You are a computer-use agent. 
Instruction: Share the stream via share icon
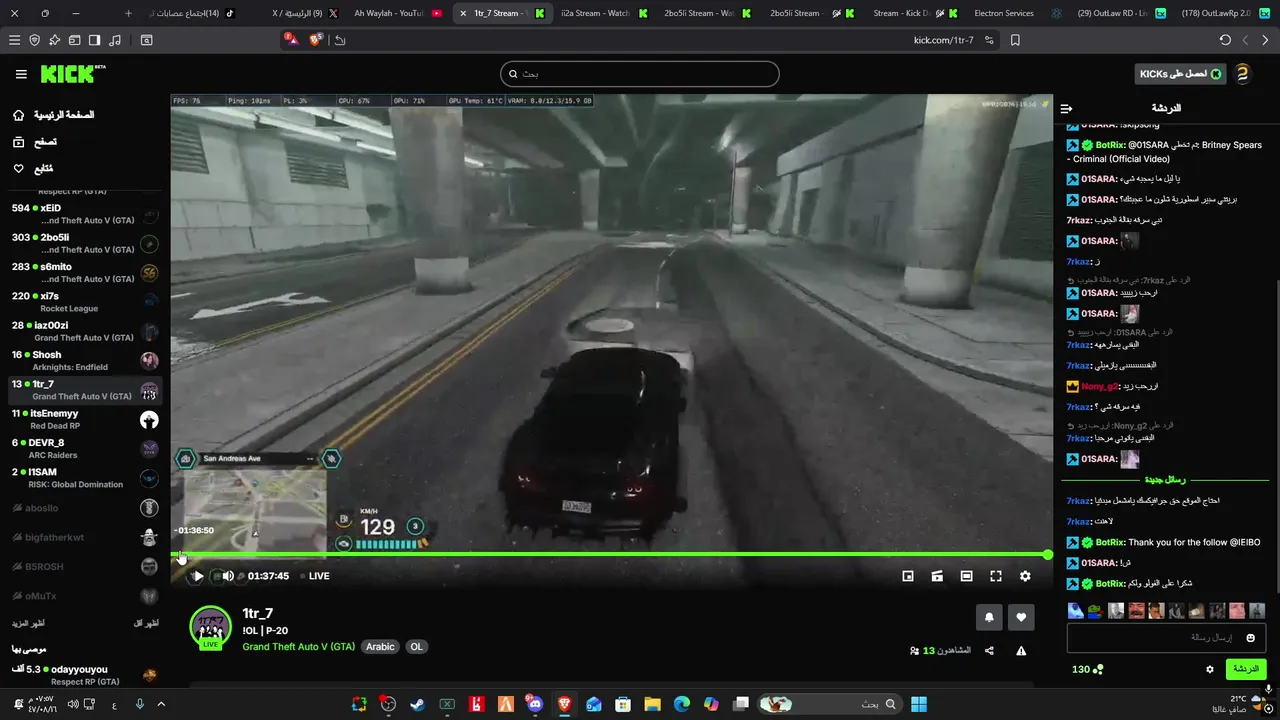pos(989,651)
